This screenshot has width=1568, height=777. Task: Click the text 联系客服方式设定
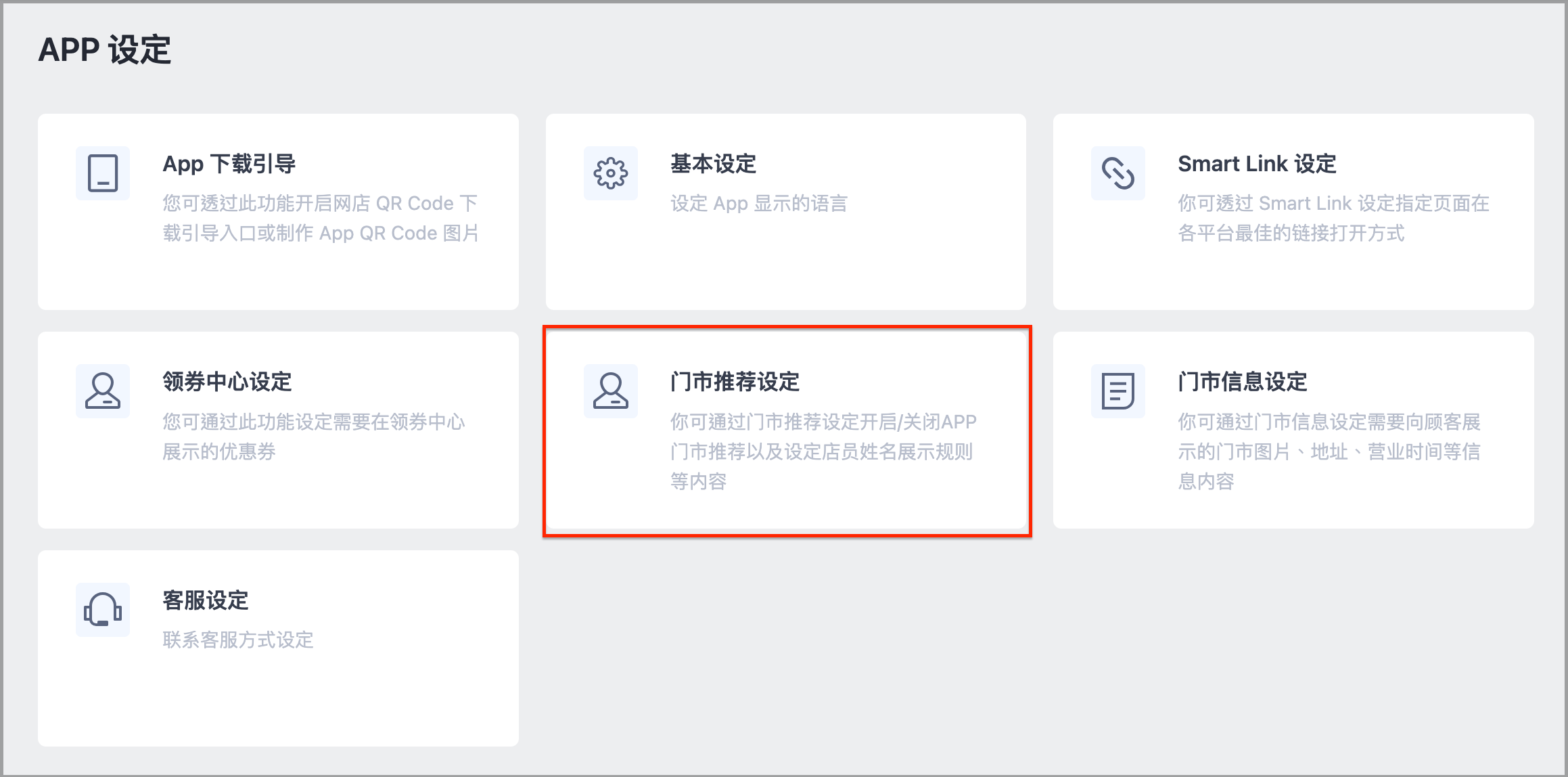(x=238, y=640)
